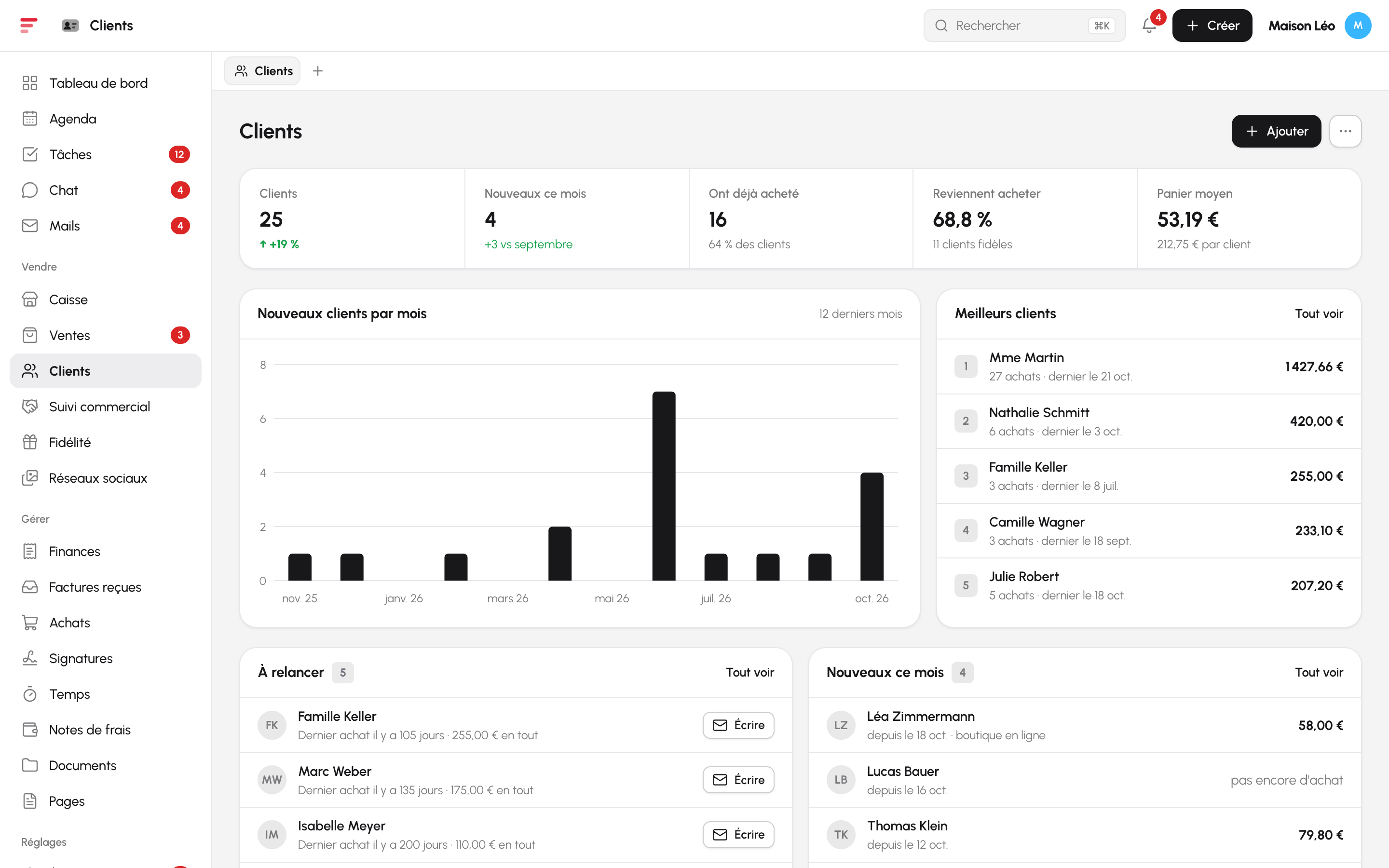Open Factures reçues in sidebar
The height and width of the screenshot is (868, 1389).
[106, 587]
